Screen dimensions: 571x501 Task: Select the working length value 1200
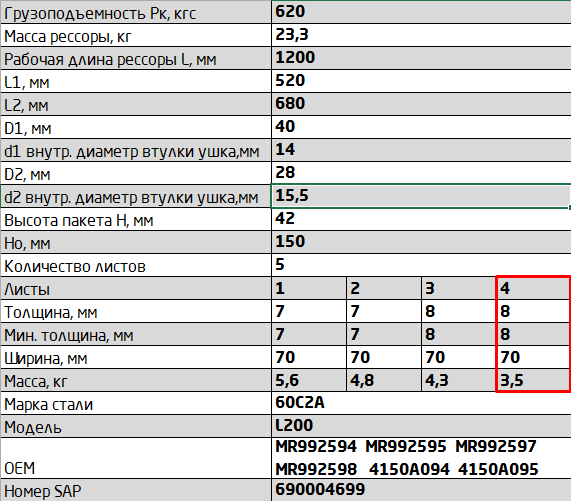click(421, 58)
